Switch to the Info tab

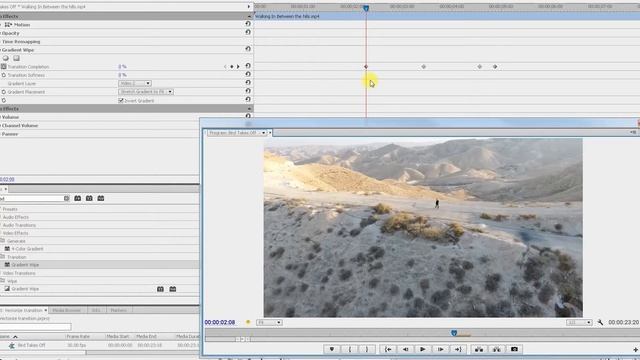click(96, 310)
